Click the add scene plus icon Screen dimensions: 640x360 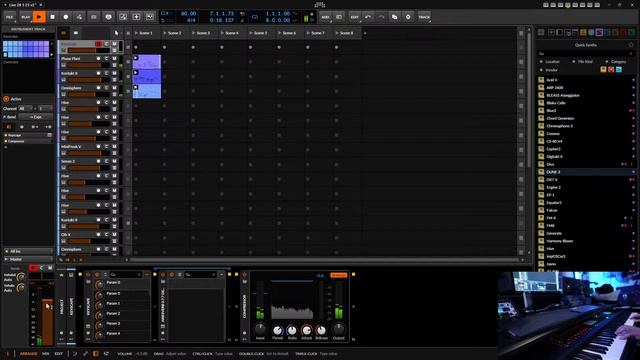(365, 33)
